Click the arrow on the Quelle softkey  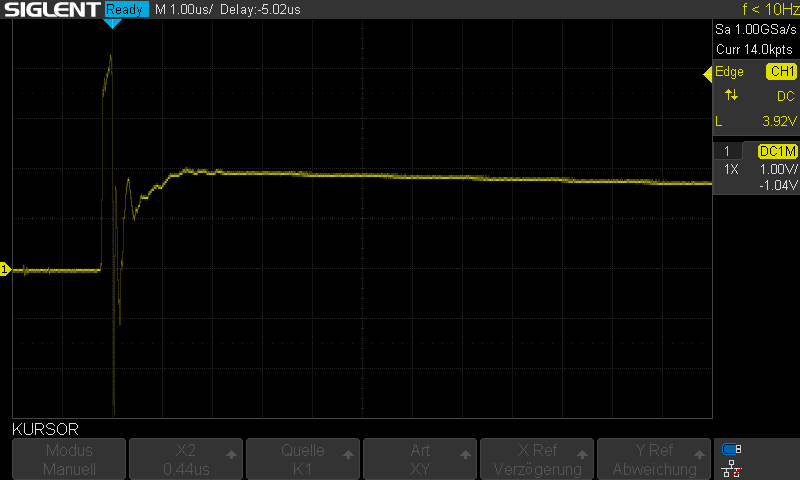348,454
